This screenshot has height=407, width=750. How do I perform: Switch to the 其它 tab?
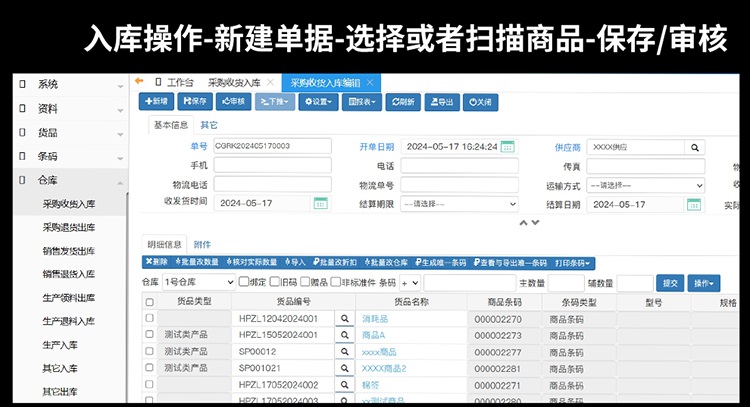pyautogui.click(x=209, y=125)
